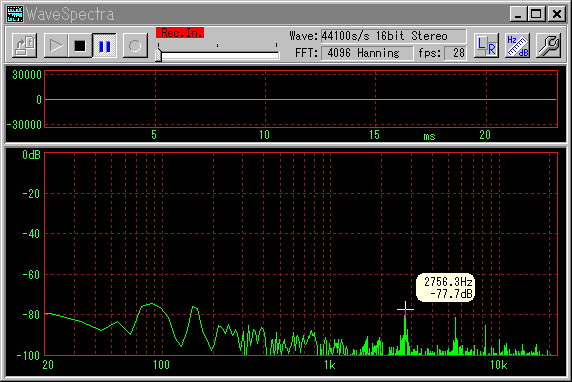The width and height of the screenshot is (572, 382).
Task: Click the 1k frequency axis label
Action: tap(330, 365)
